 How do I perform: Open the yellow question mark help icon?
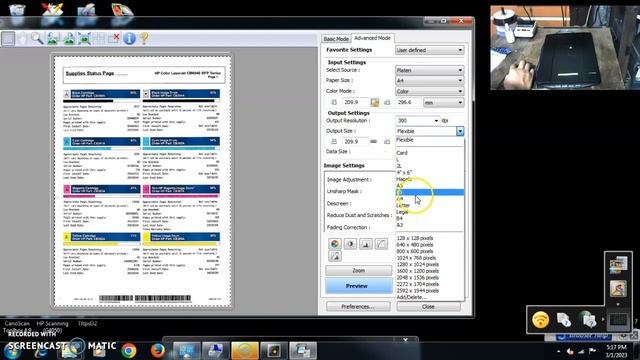click(144, 38)
